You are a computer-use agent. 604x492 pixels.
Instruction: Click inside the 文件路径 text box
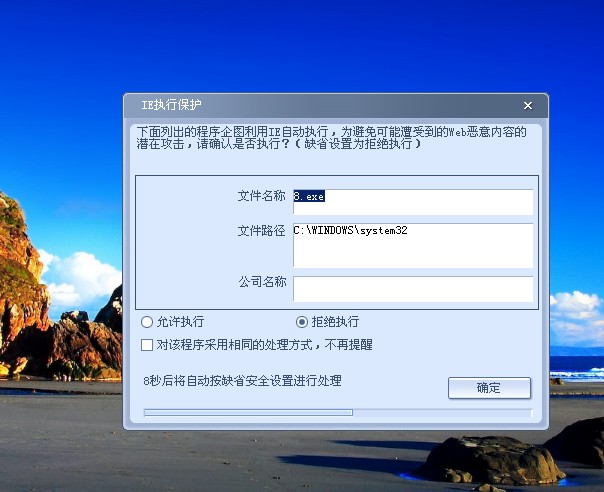[413, 245]
